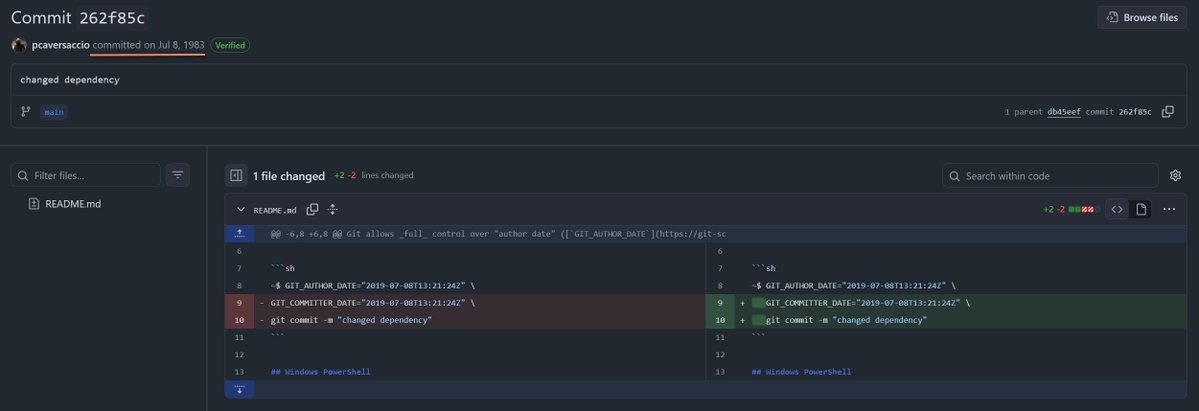Collapse the file tree sidebar
The width and height of the screenshot is (1199, 411).
pos(236,175)
